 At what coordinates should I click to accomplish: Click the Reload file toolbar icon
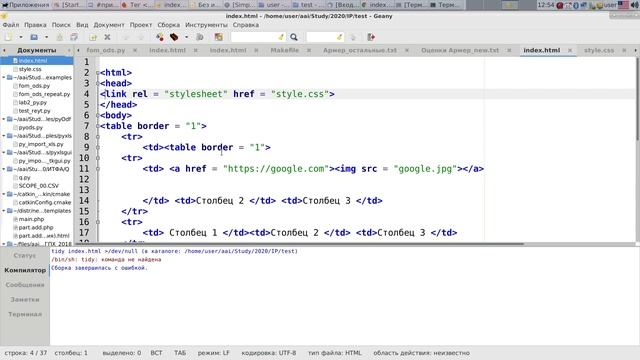click(93, 37)
